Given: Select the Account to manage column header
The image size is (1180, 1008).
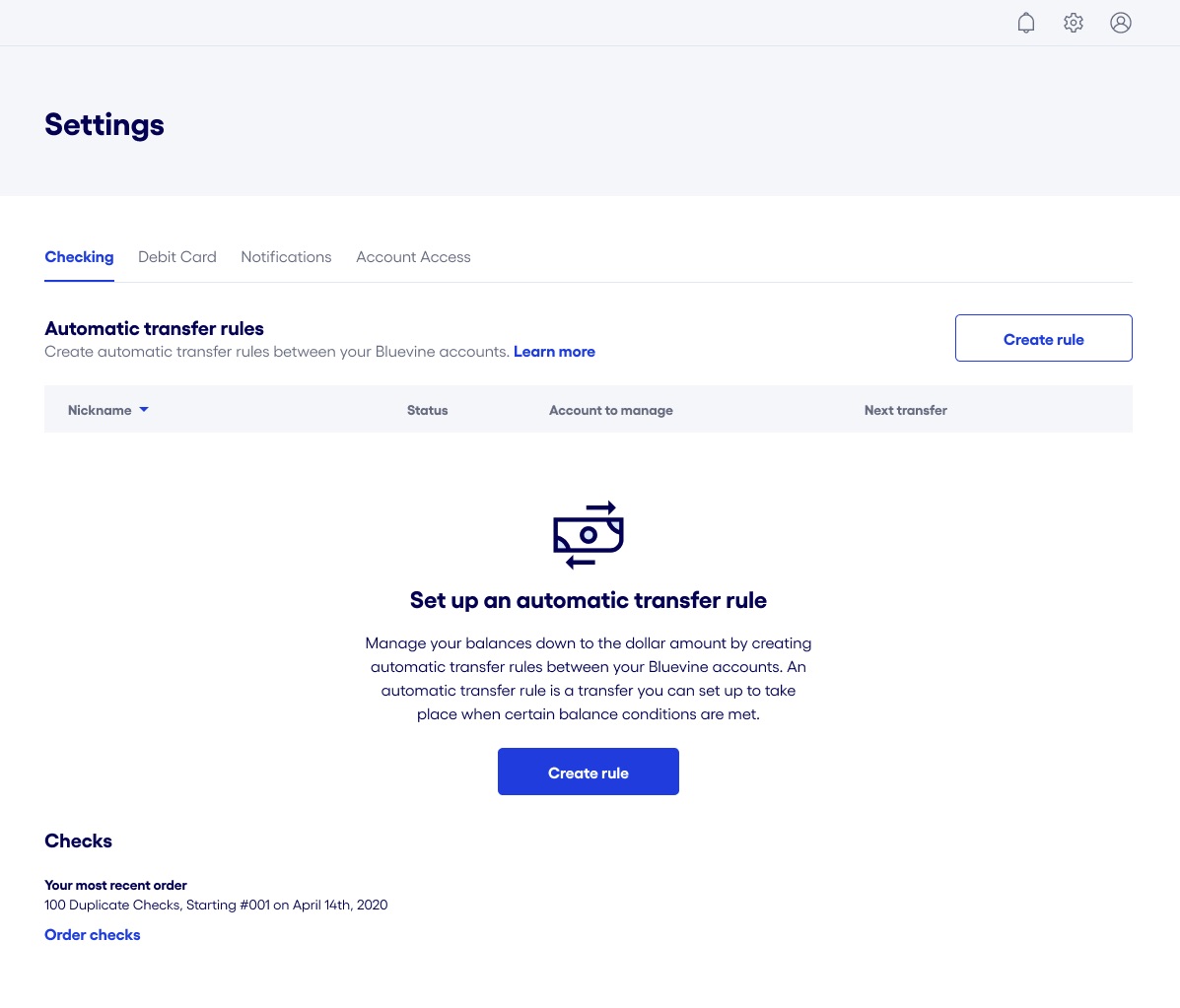Looking at the screenshot, I should [x=611, y=410].
